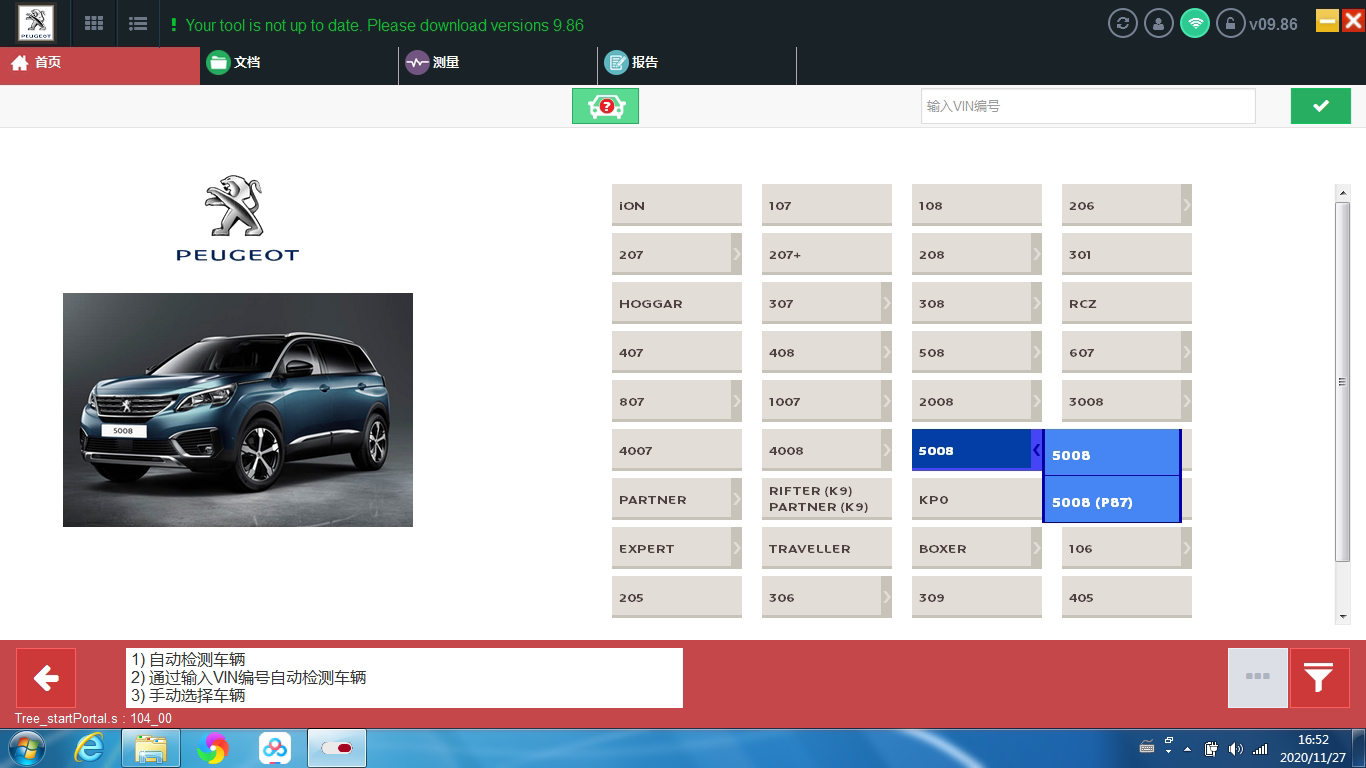The image size is (1366, 768).
Task: Select the HOGGAR model
Action: click(677, 303)
